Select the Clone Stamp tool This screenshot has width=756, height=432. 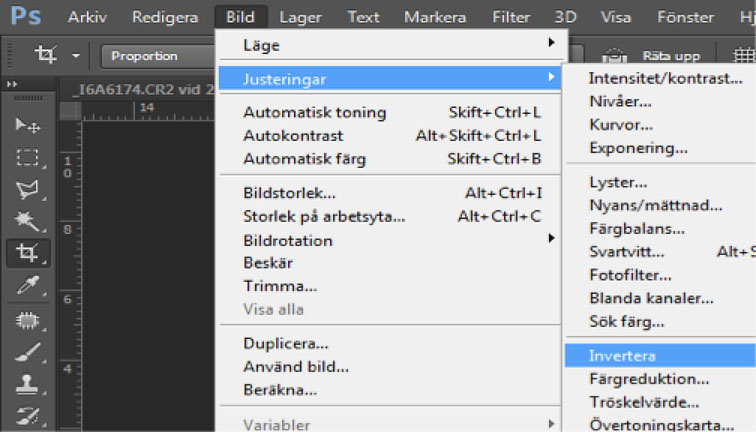coord(27,385)
